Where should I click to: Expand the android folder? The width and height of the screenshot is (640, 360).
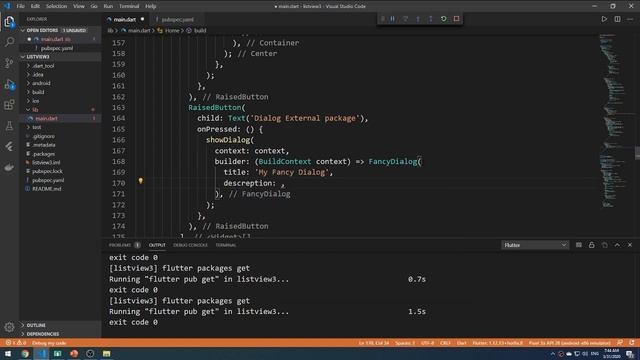click(x=60, y=83)
